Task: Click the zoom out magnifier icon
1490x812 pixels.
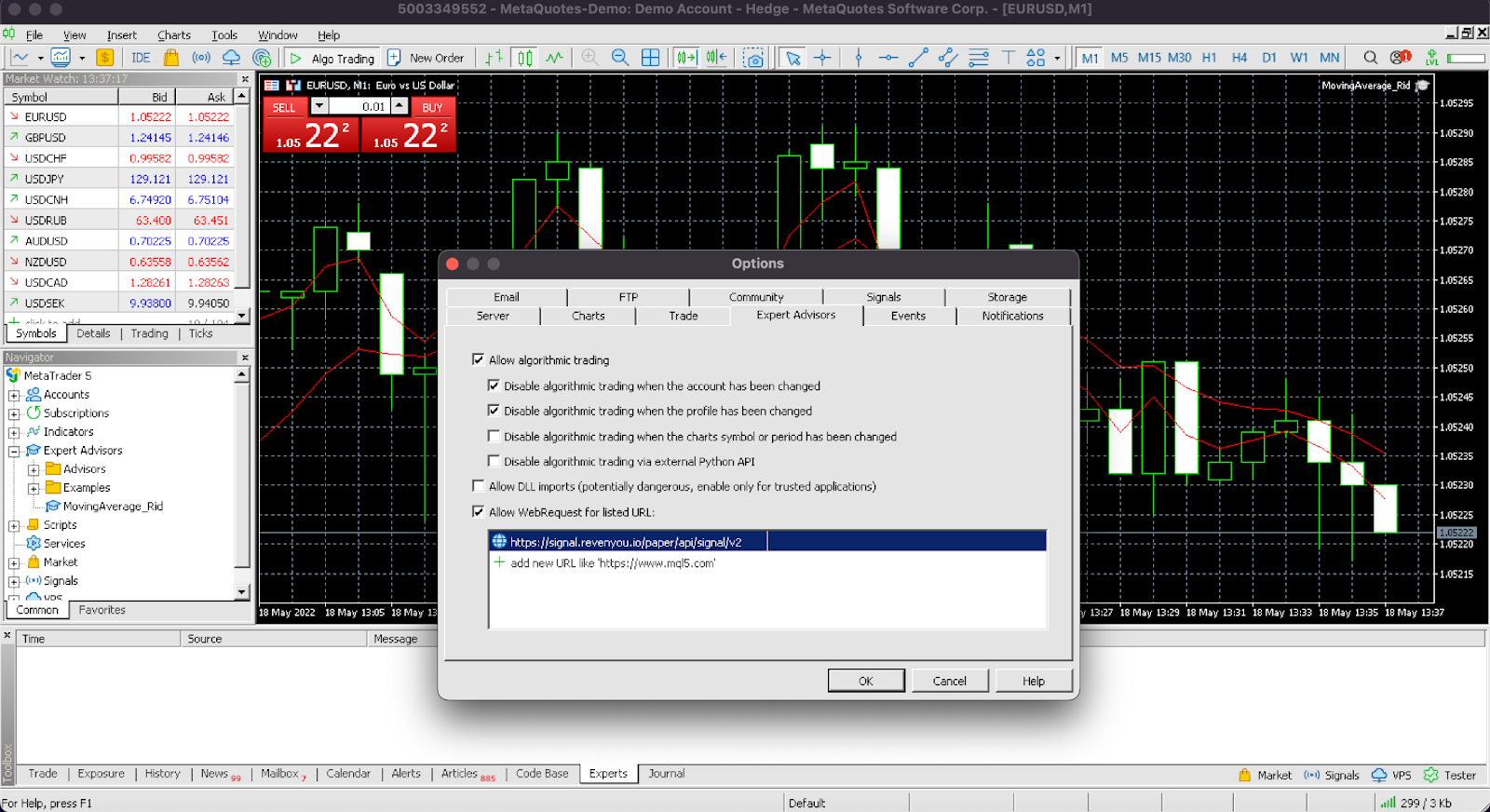Action: (620, 58)
